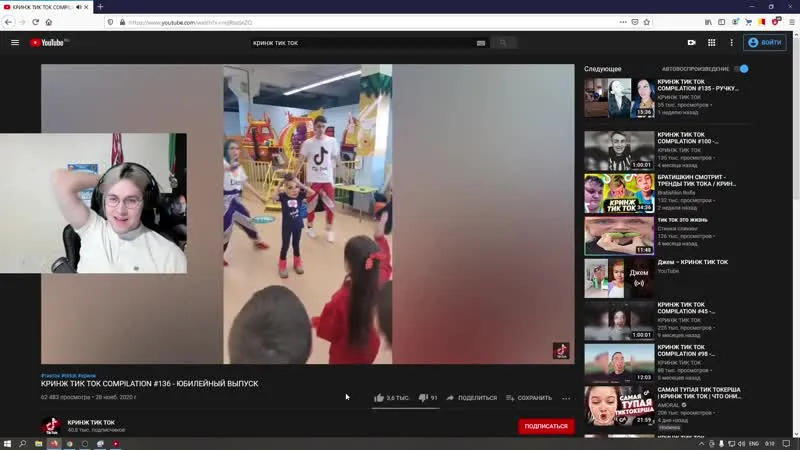
Task: Like the video with thumbs-up icon
Action: (379, 398)
